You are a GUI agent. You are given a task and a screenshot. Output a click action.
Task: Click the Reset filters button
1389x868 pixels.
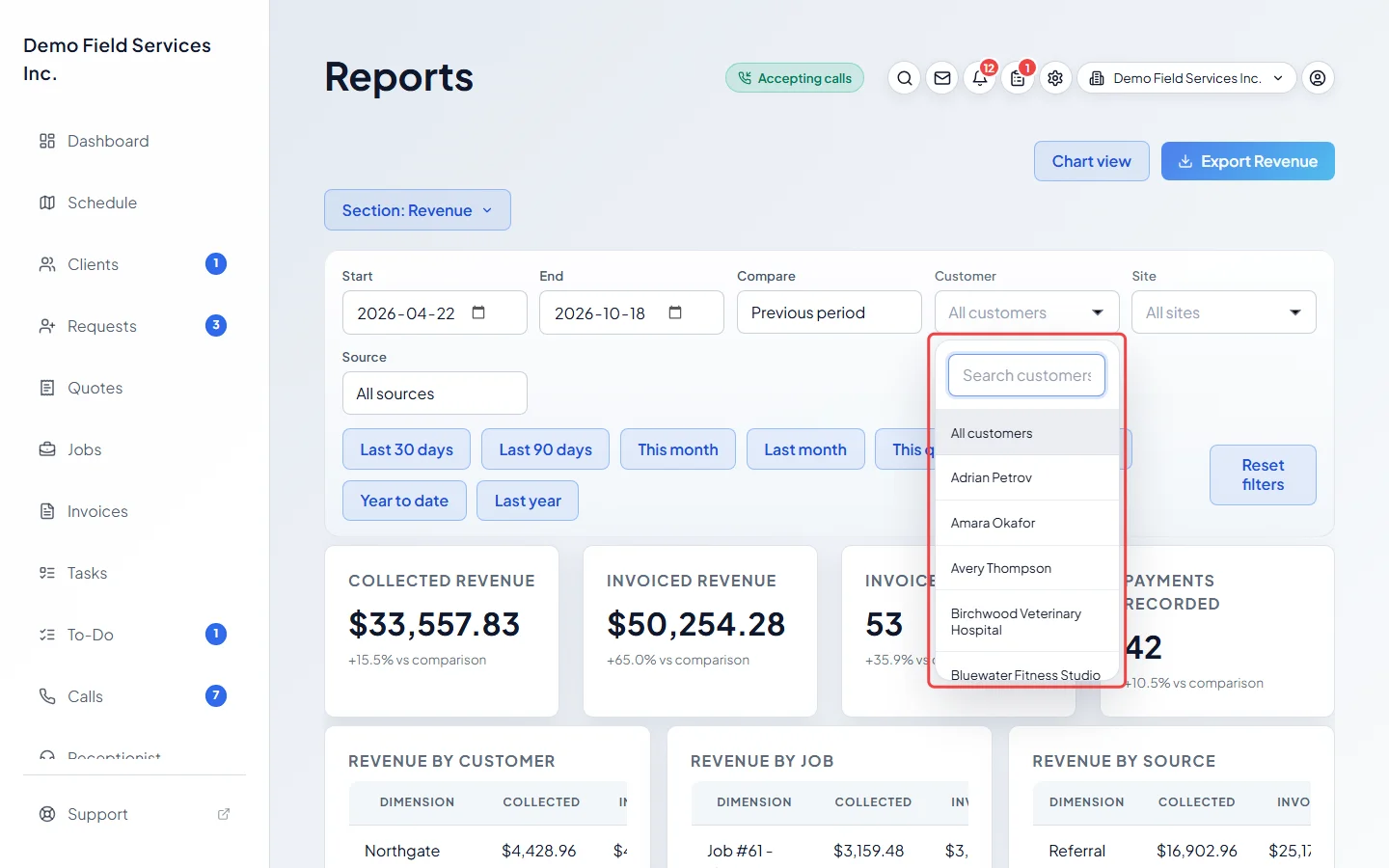click(1264, 475)
